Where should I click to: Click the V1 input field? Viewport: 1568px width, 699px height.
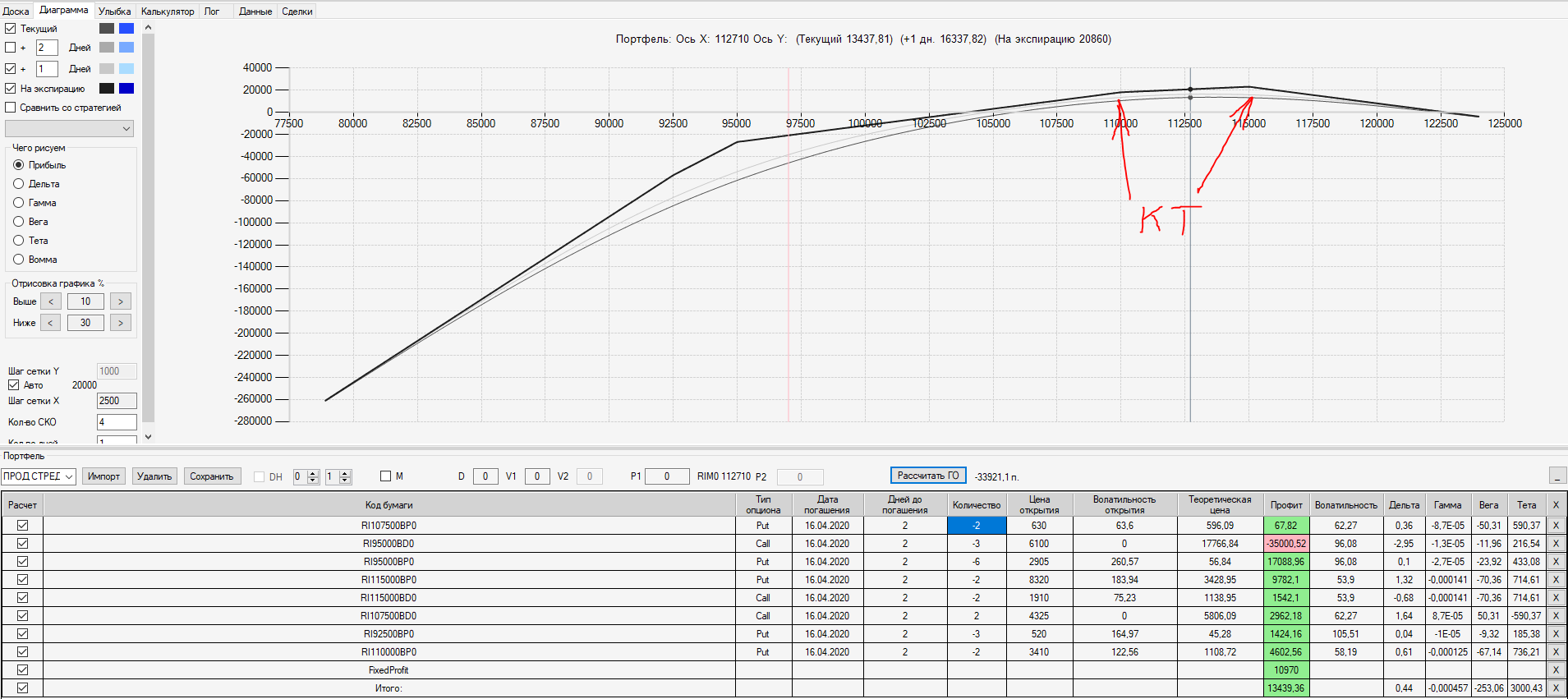537,476
